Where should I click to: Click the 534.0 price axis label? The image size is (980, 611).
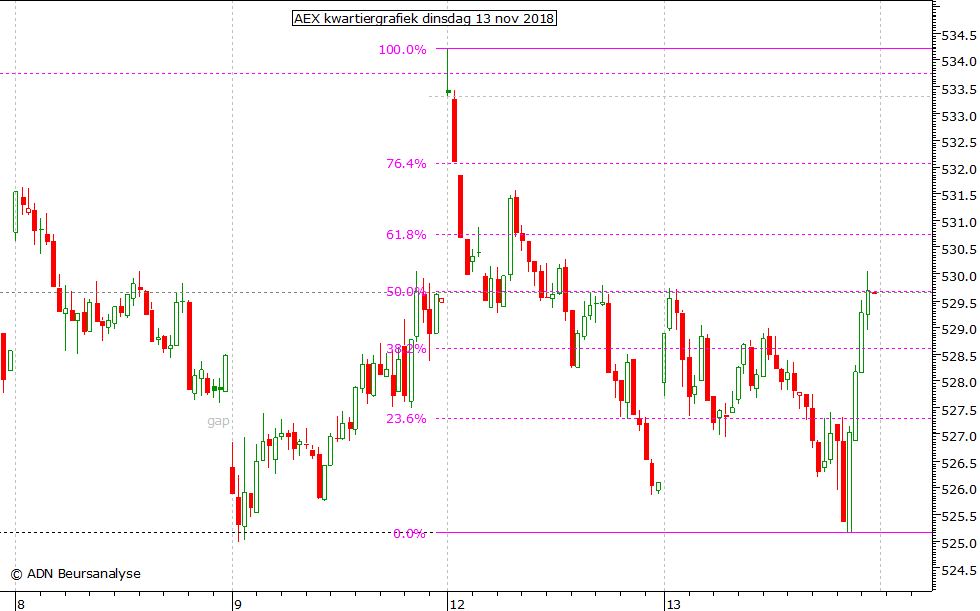959,62
